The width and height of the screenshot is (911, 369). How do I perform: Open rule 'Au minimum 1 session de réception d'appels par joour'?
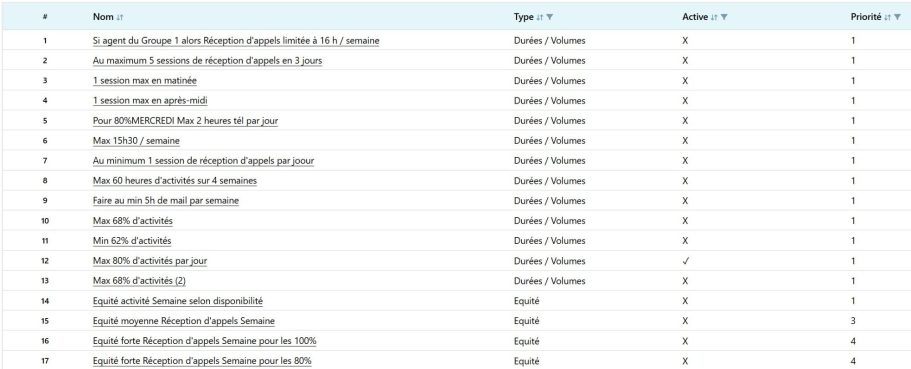tap(204, 160)
